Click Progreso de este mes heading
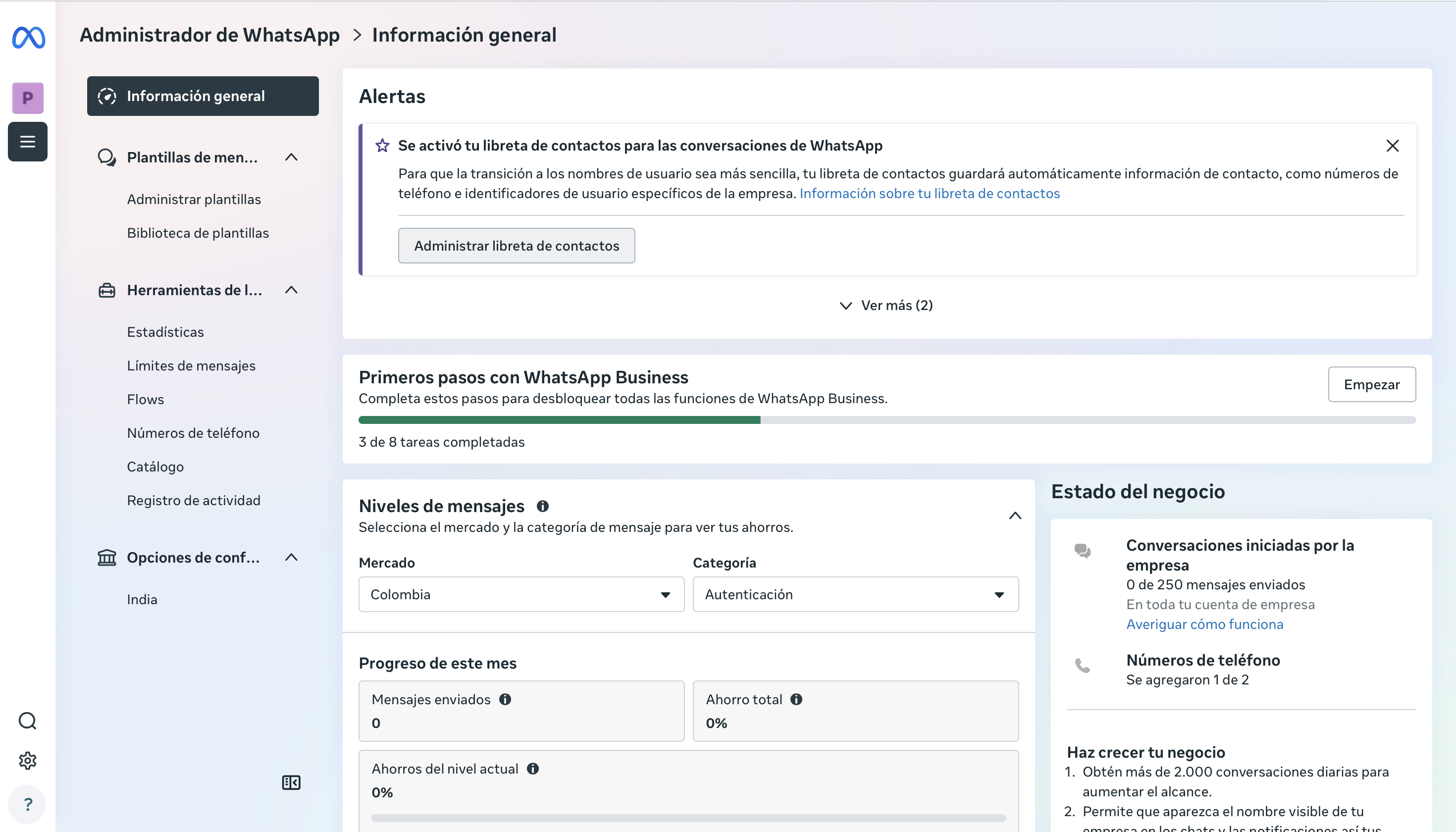Viewport: 1456px width, 832px height. (x=437, y=663)
